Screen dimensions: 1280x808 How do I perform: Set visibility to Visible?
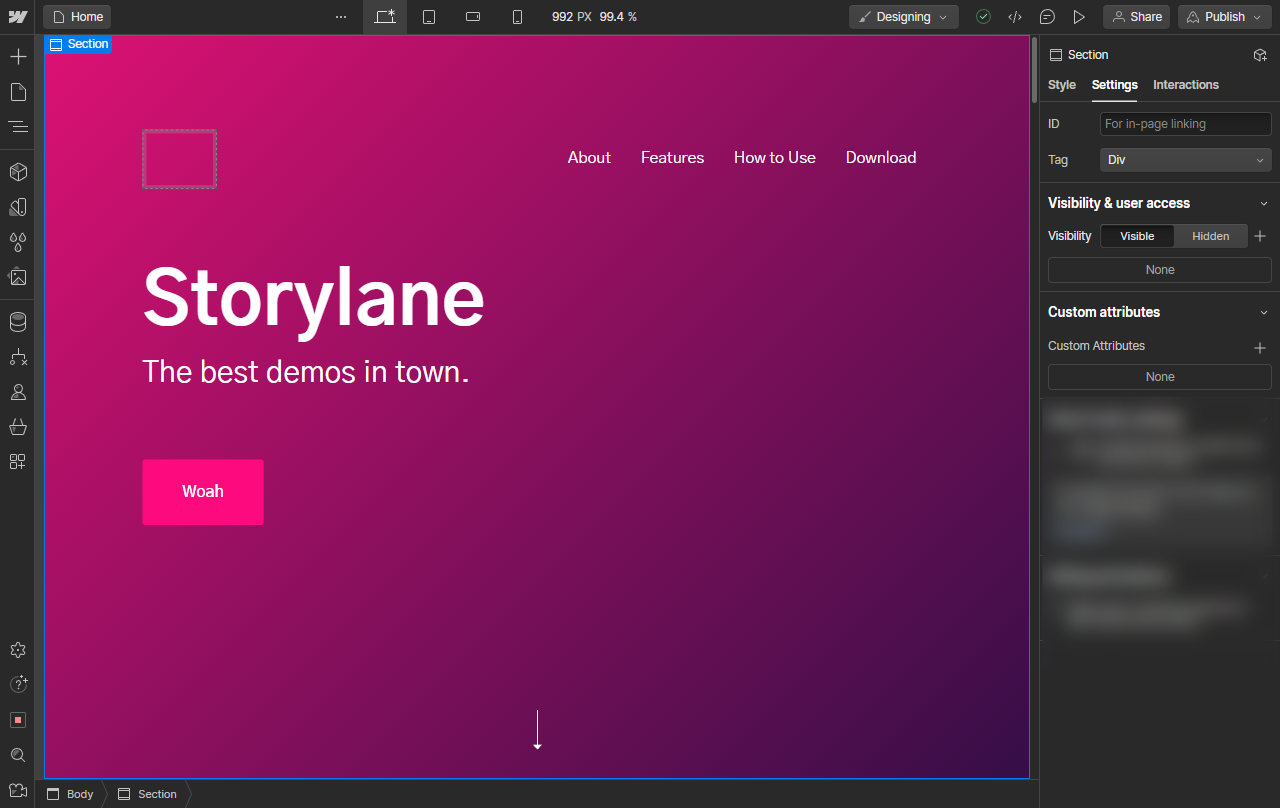(x=1137, y=236)
